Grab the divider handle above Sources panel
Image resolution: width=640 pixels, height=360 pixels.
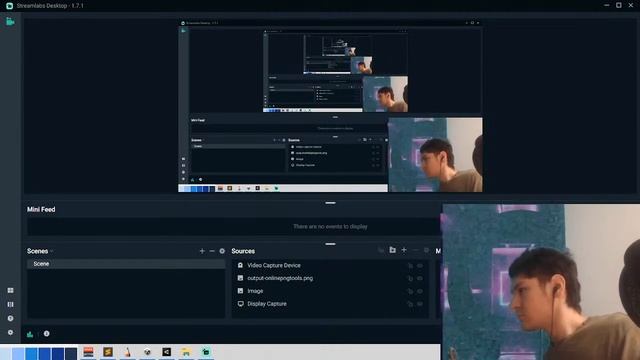pos(331,244)
